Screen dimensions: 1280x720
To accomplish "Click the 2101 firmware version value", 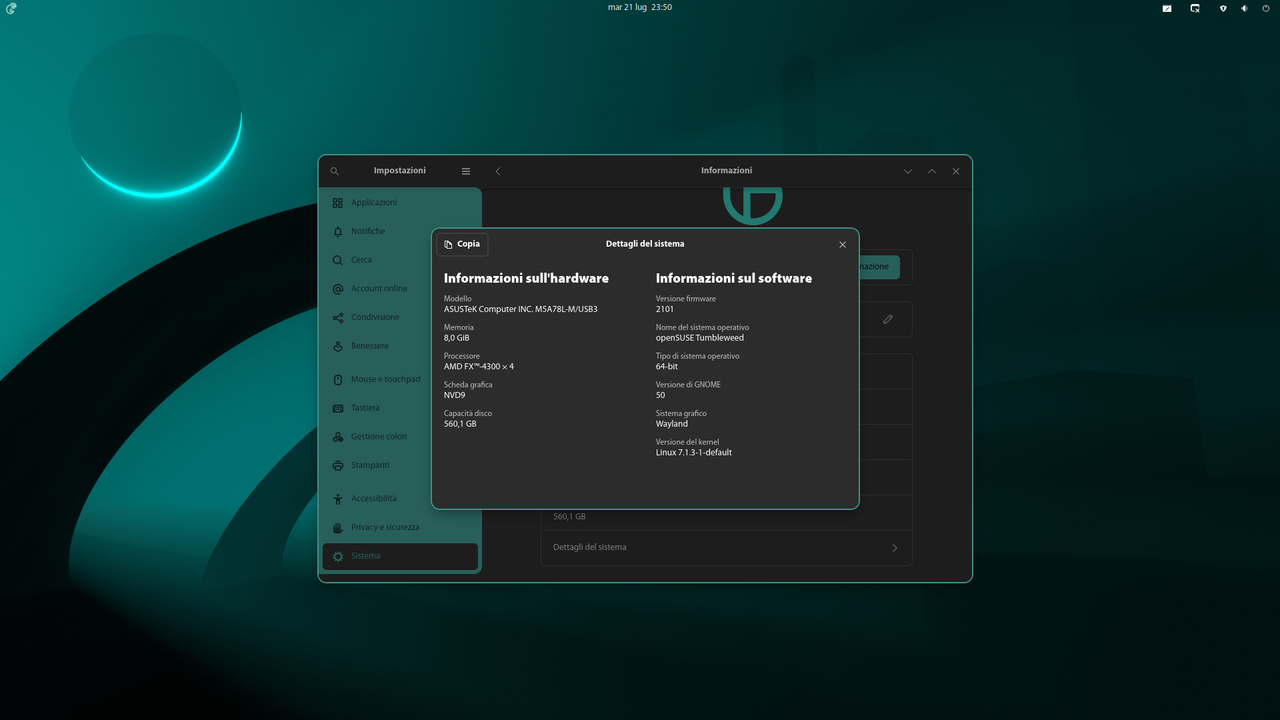I will 665,309.
